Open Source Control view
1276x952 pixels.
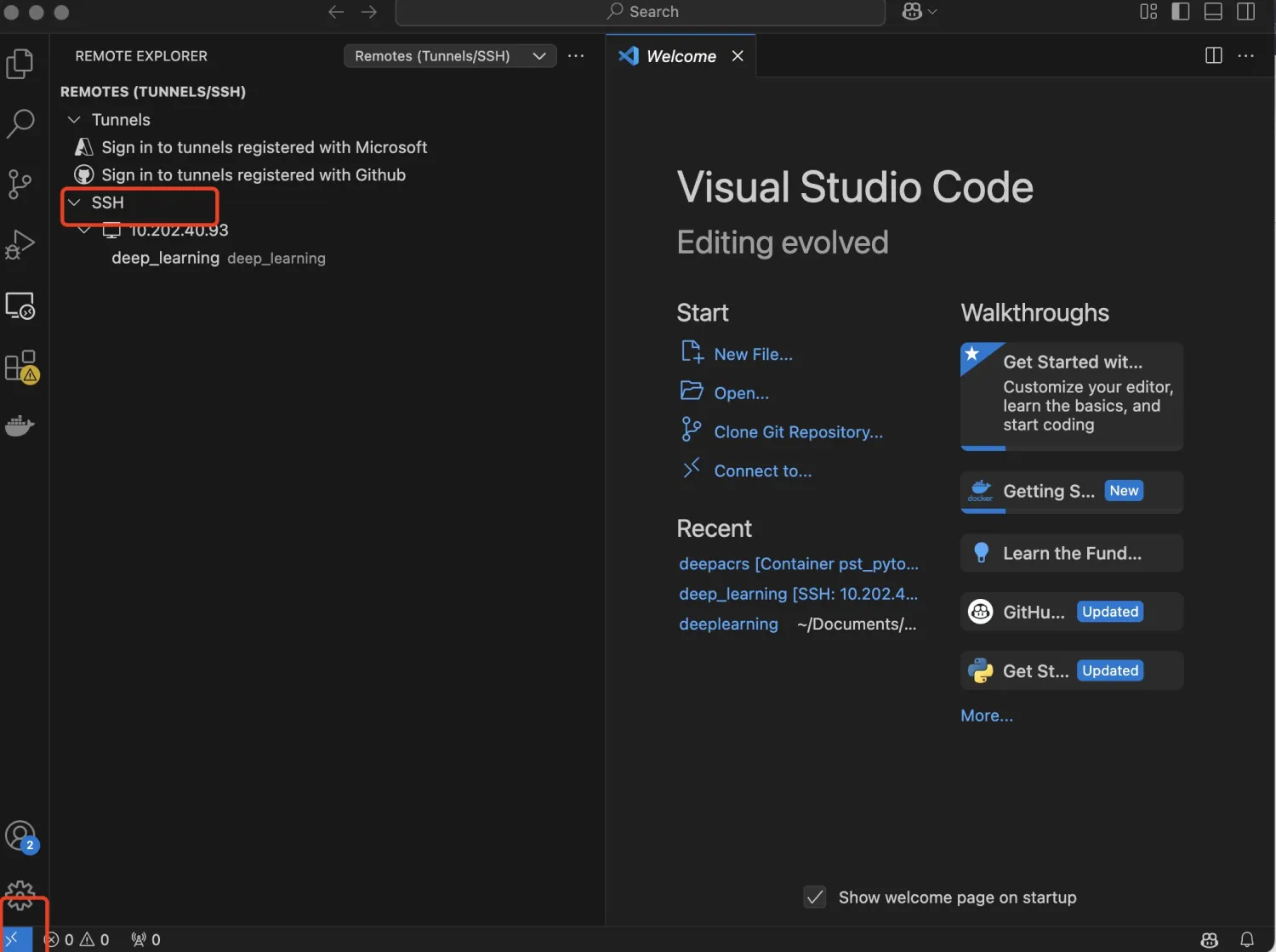tap(20, 184)
